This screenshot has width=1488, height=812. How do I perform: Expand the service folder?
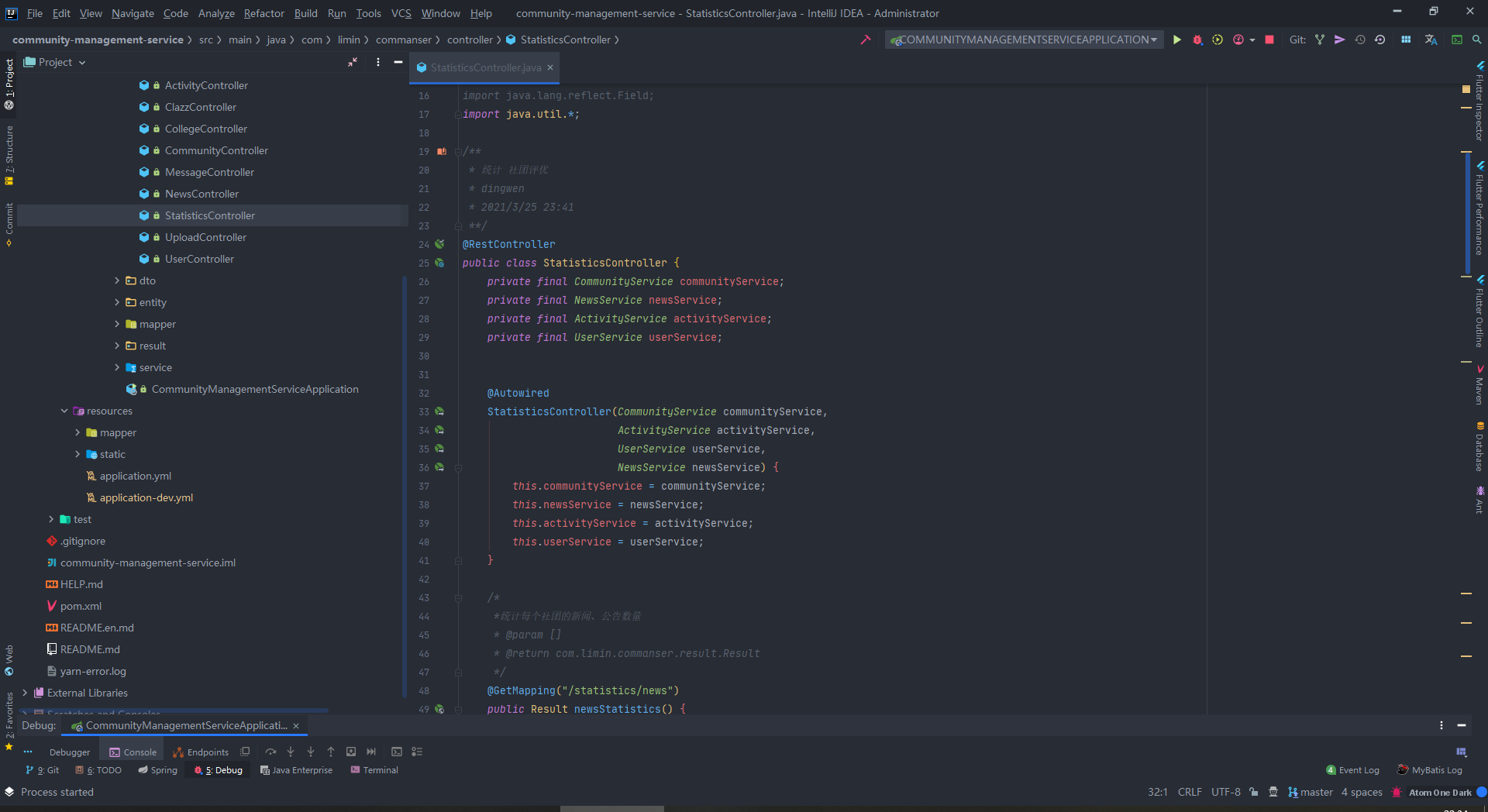pyautogui.click(x=117, y=367)
